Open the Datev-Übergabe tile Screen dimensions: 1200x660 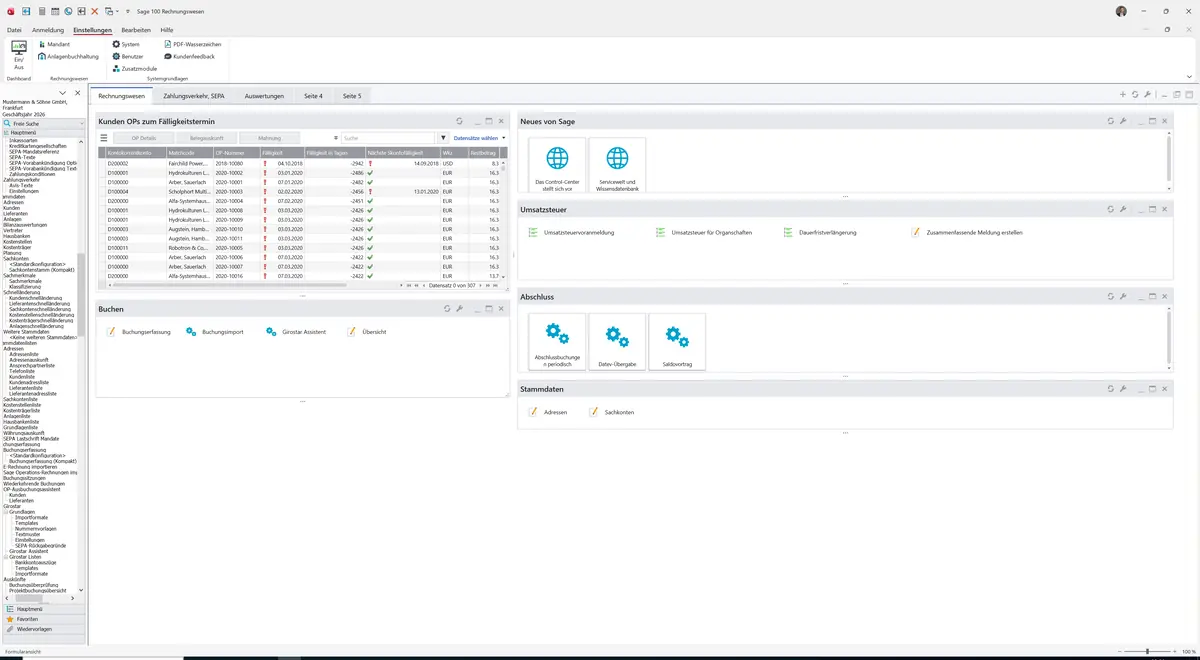click(617, 341)
